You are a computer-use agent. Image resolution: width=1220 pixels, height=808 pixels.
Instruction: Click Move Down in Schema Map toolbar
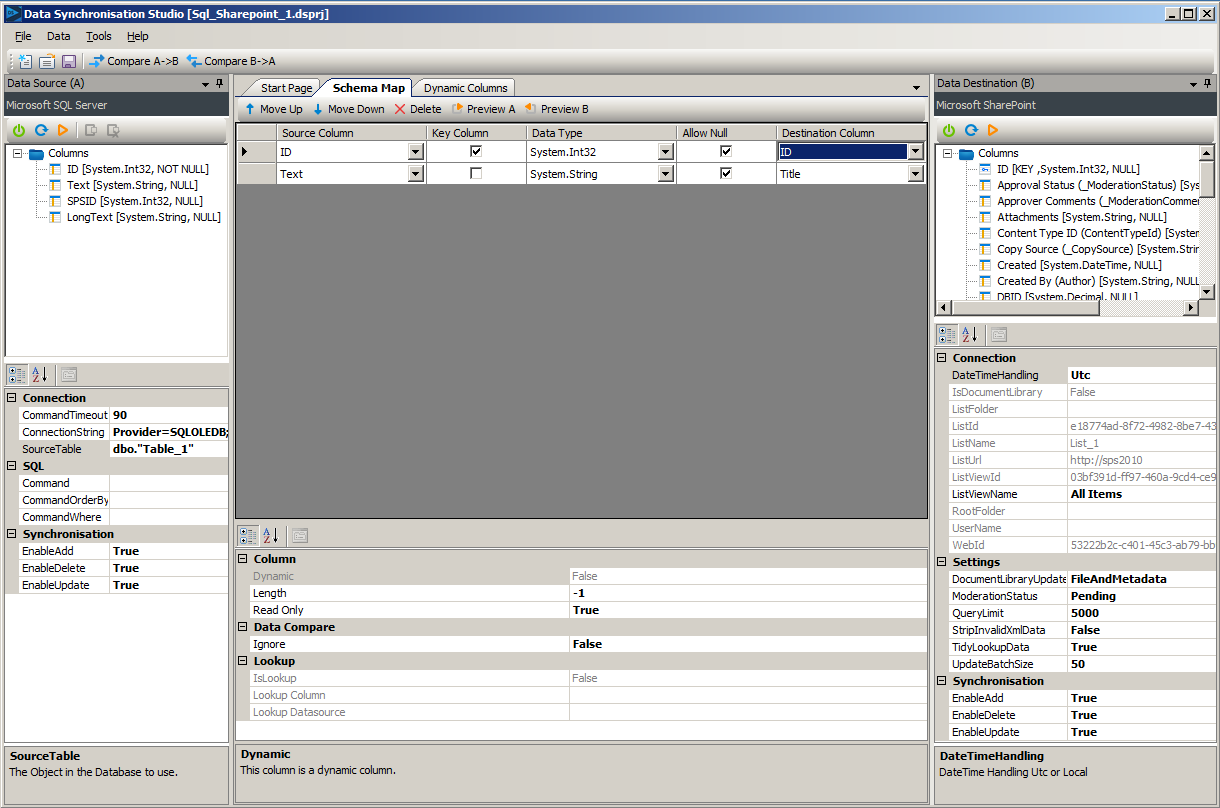tap(348, 109)
